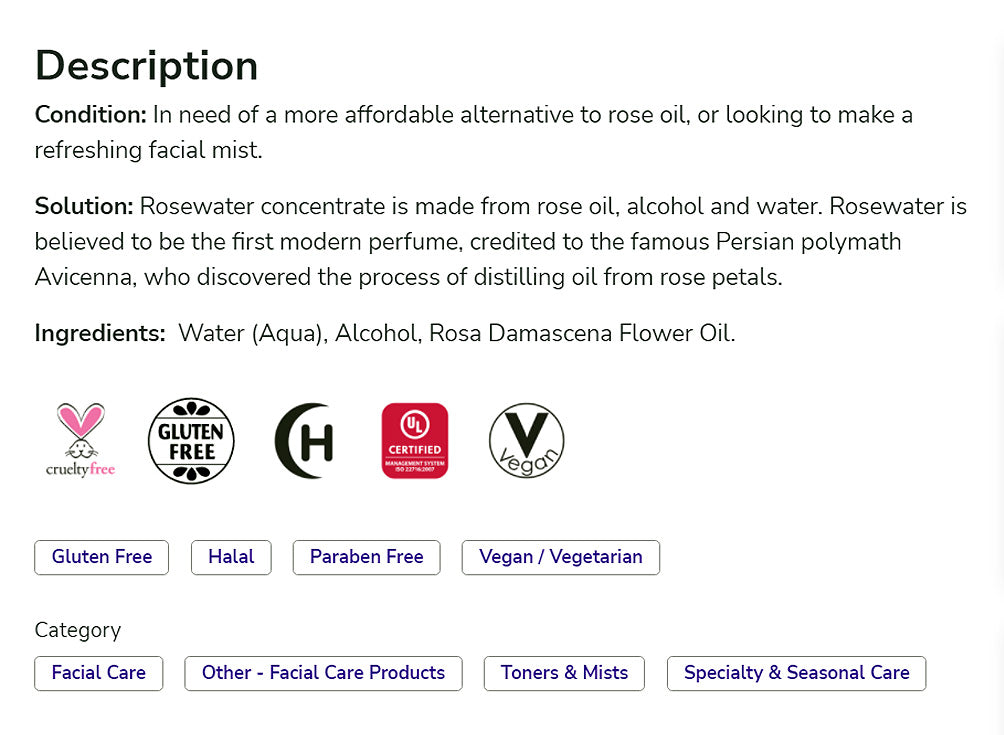Open Other - Facial Care Products category
Image resolution: width=1004 pixels, height=735 pixels.
(x=323, y=673)
